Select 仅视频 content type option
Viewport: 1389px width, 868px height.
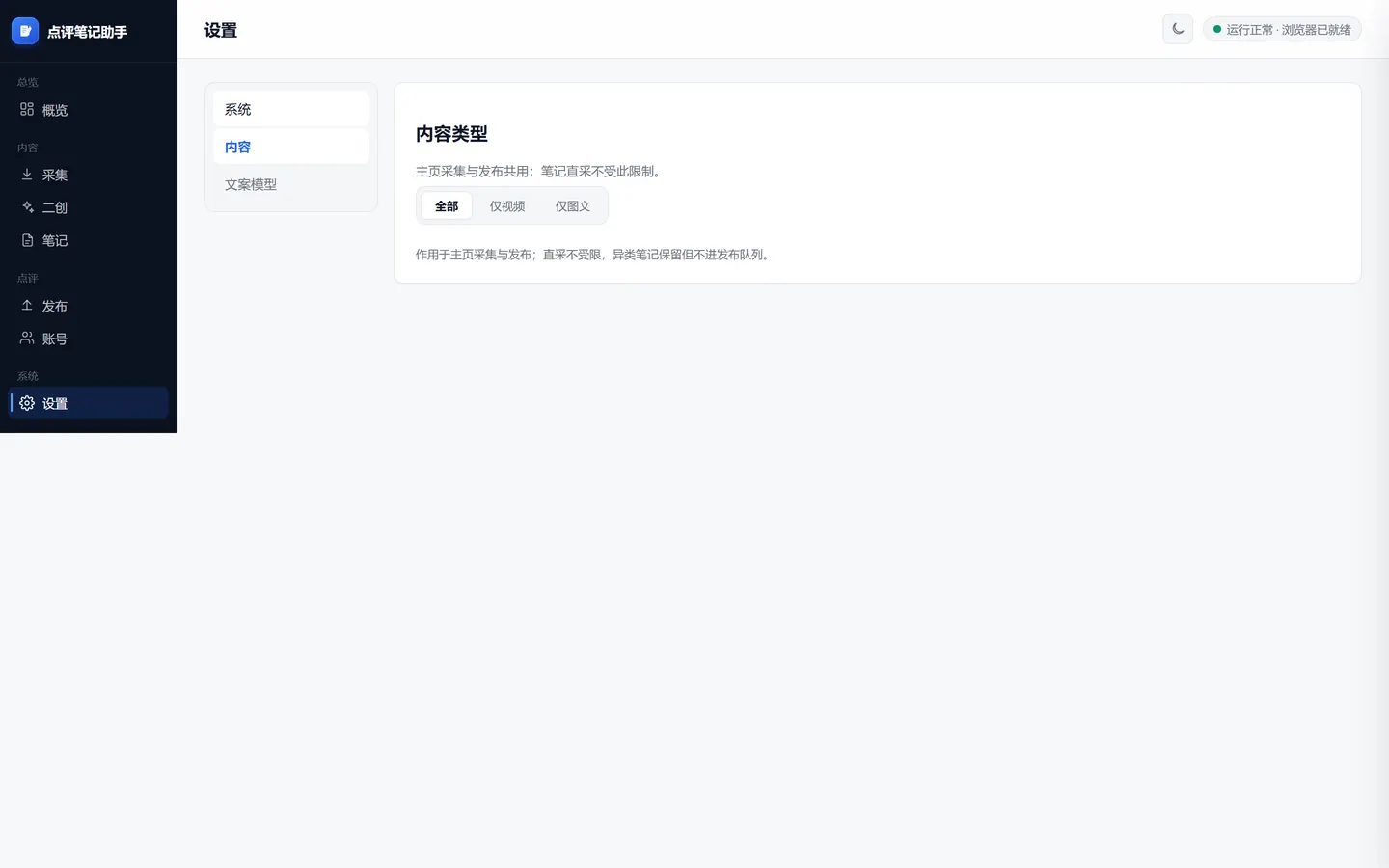pyautogui.click(x=507, y=205)
